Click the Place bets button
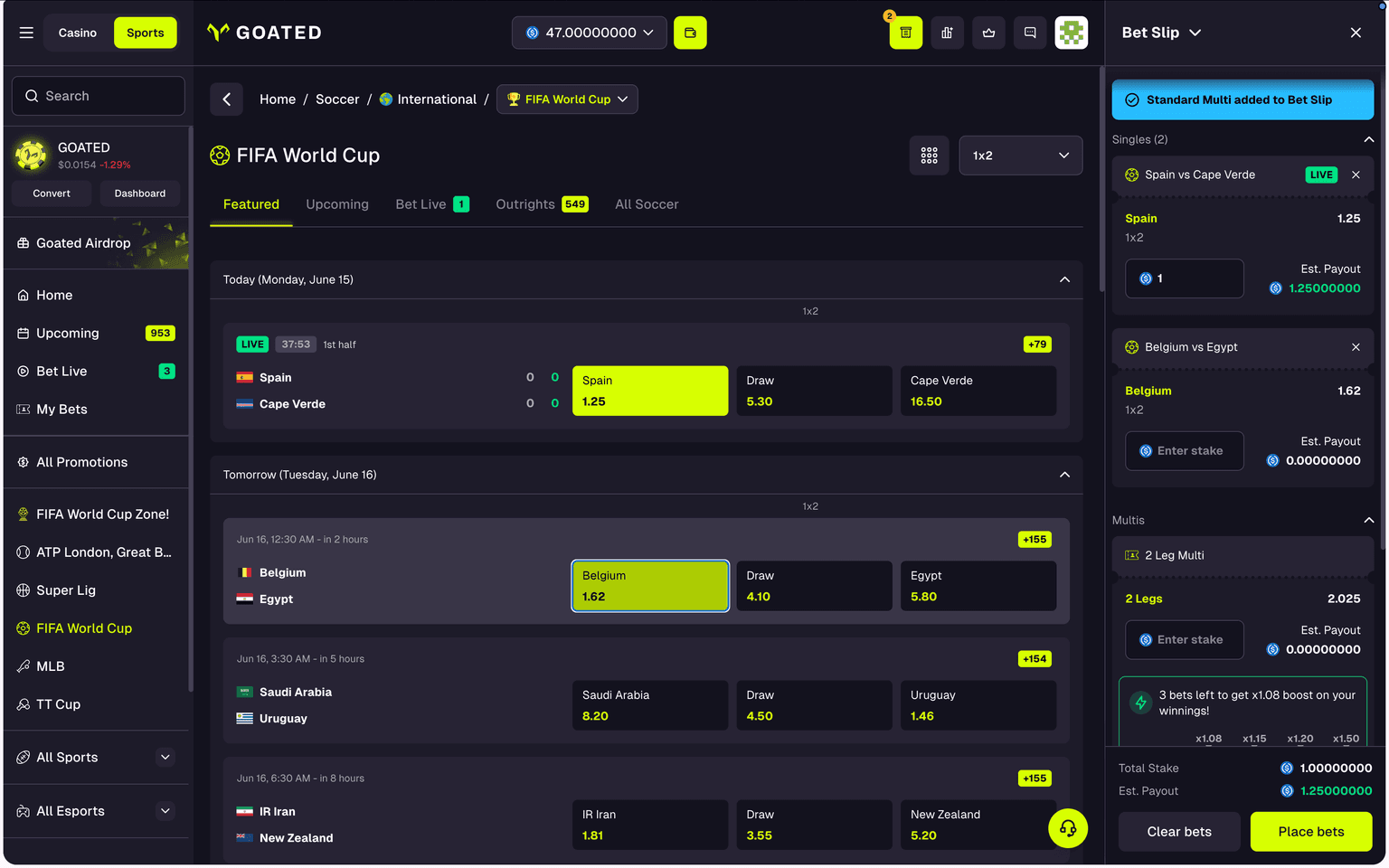1389x868 pixels. [1311, 832]
